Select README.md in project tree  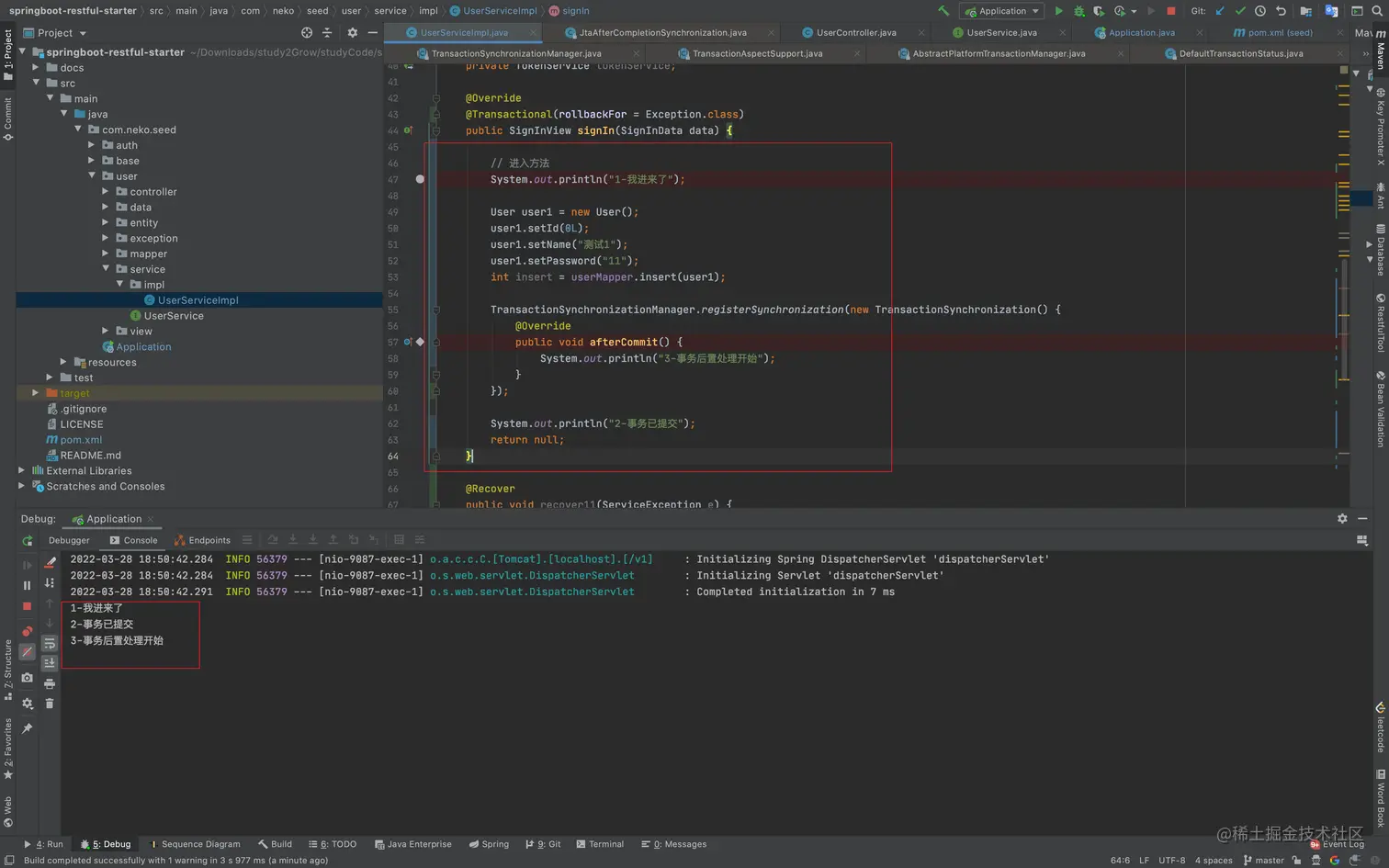point(90,456)
